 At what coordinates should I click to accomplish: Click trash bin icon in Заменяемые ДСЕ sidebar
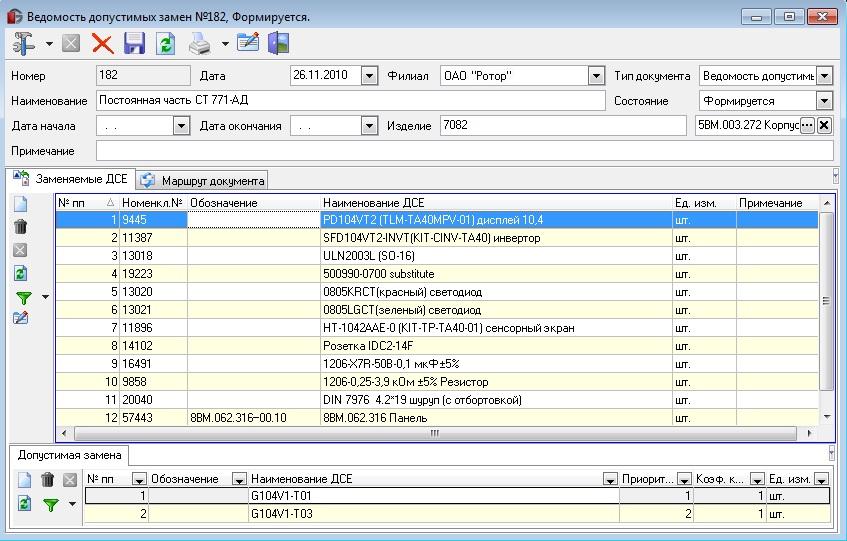[21, 226]
